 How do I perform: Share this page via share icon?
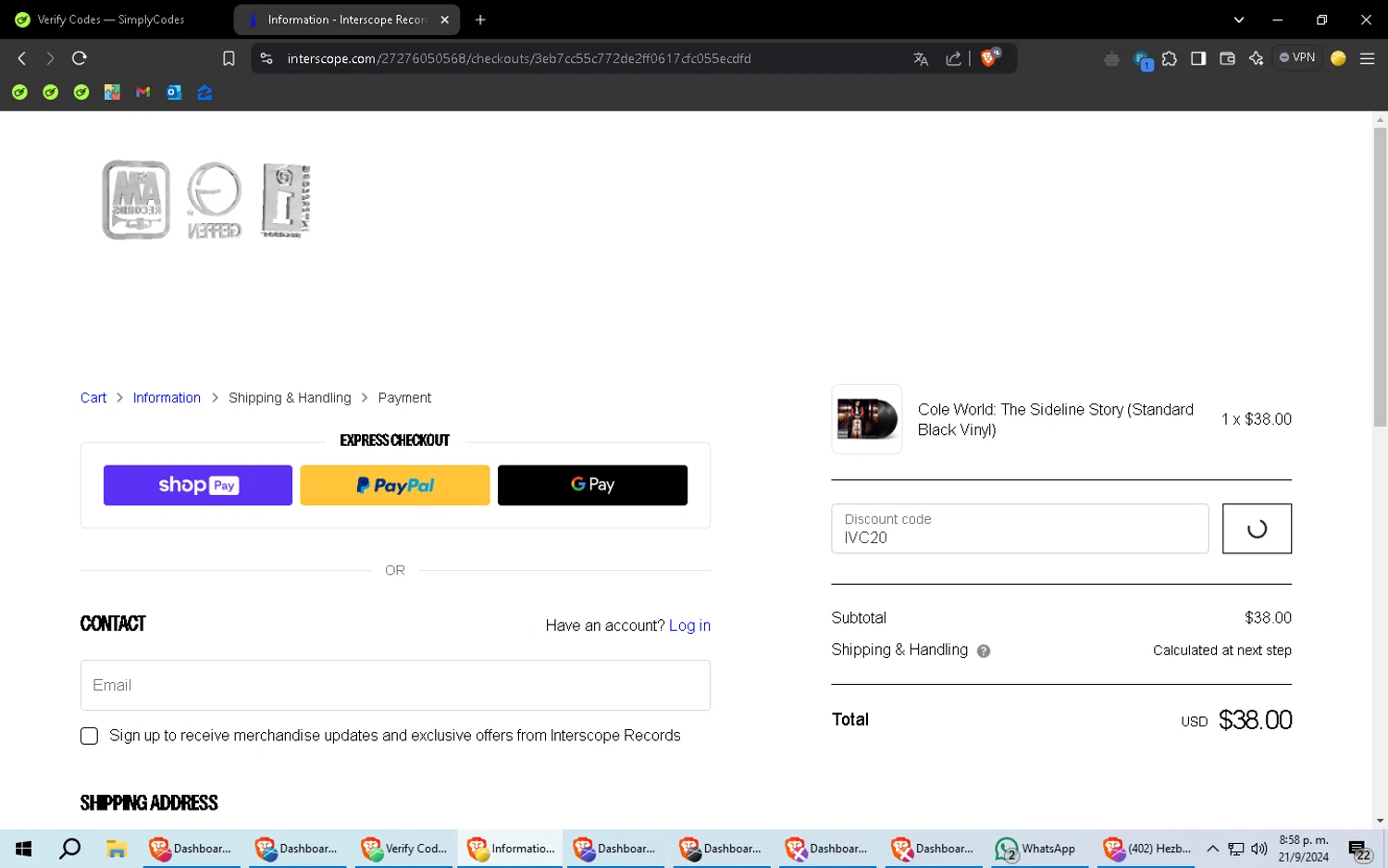click(953, 58)
